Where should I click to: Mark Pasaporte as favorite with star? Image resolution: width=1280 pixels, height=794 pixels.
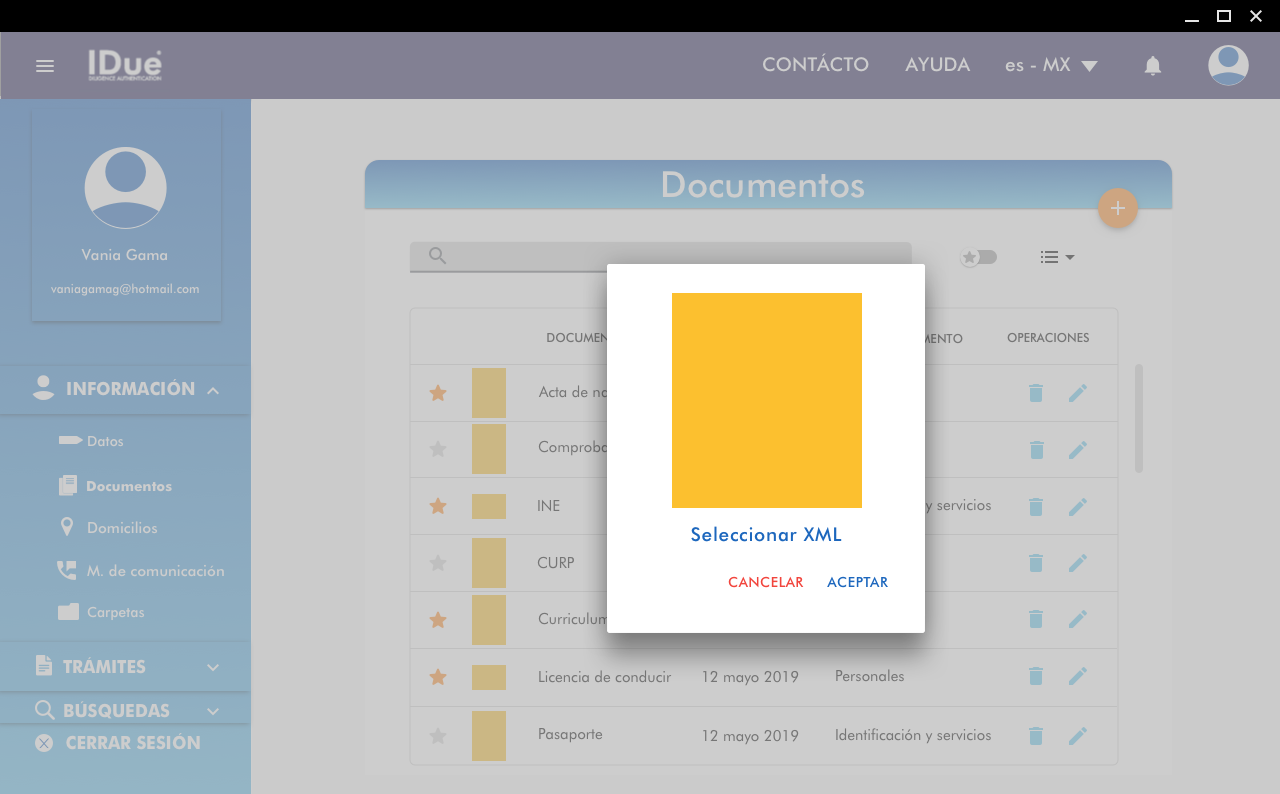pos(437,736)
